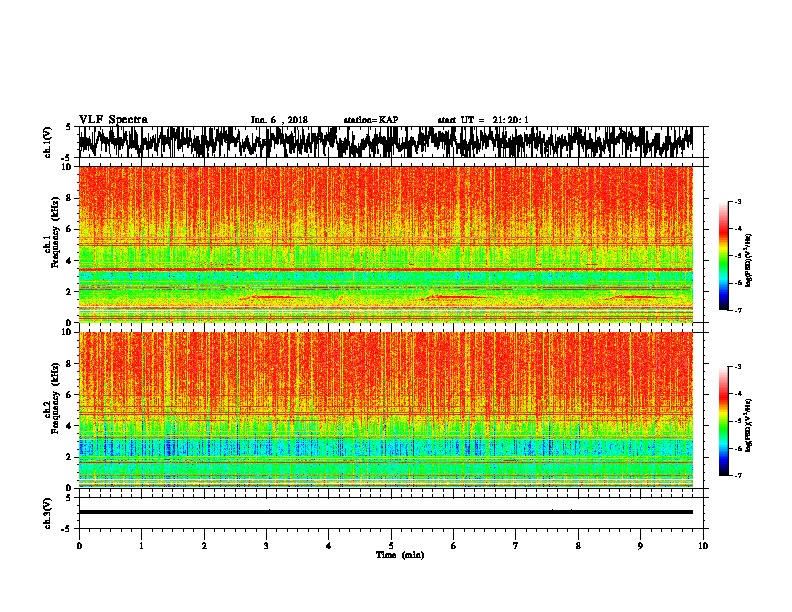This screenshot has width=792, height=612.
Task: Select the ch.1 "Frequency (kHz)" axis label
Action: tap(55, 233)
